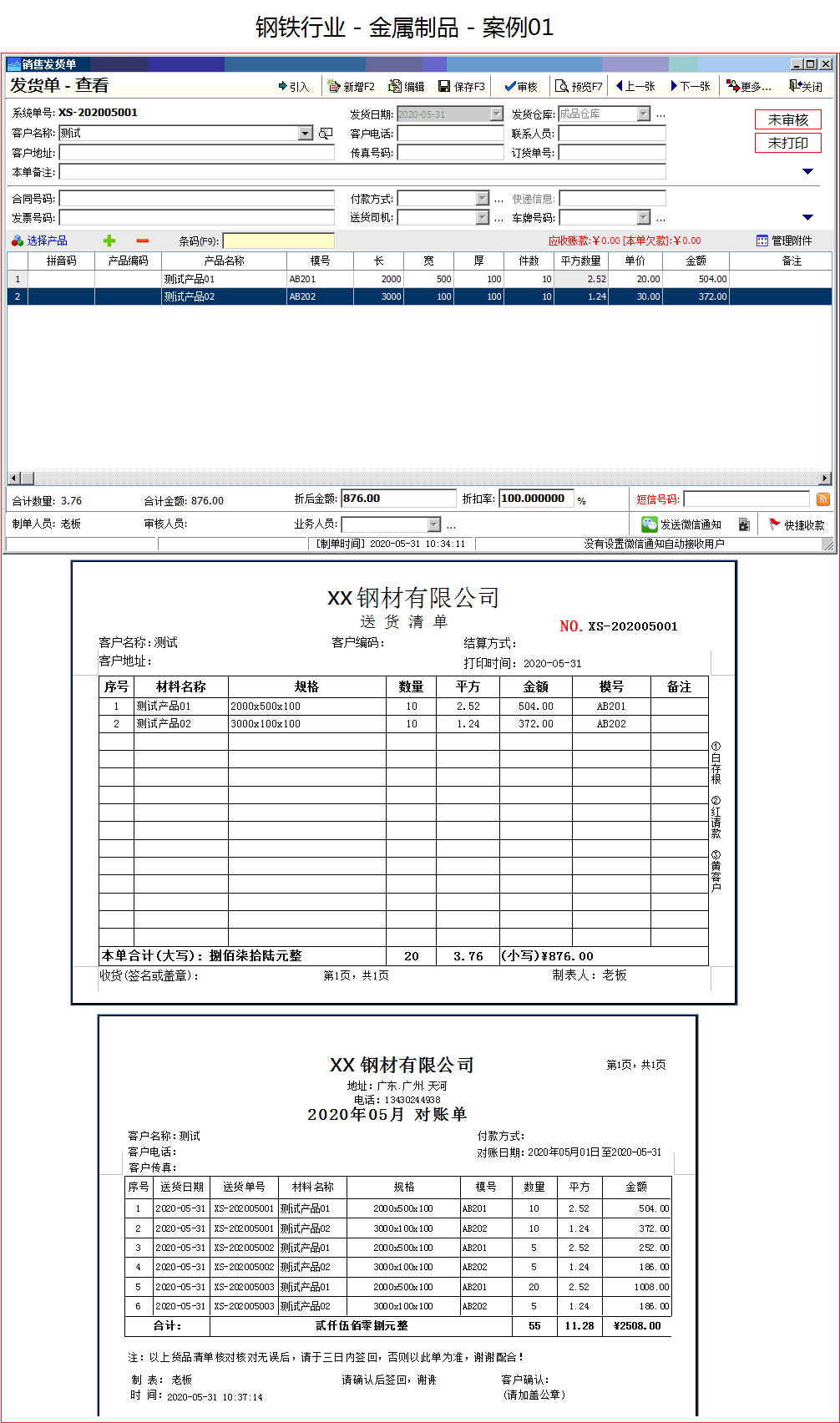Click the 编辑 edit toolbar button
The height and width of the screenshot is (1423, 840).
pyautogui.click(x=407, y=87)
